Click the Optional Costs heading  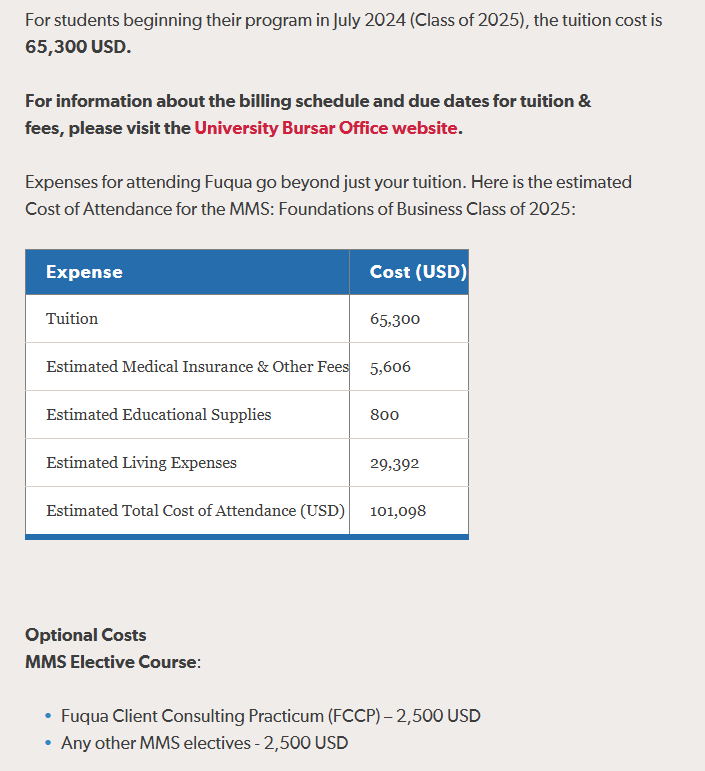85,635
